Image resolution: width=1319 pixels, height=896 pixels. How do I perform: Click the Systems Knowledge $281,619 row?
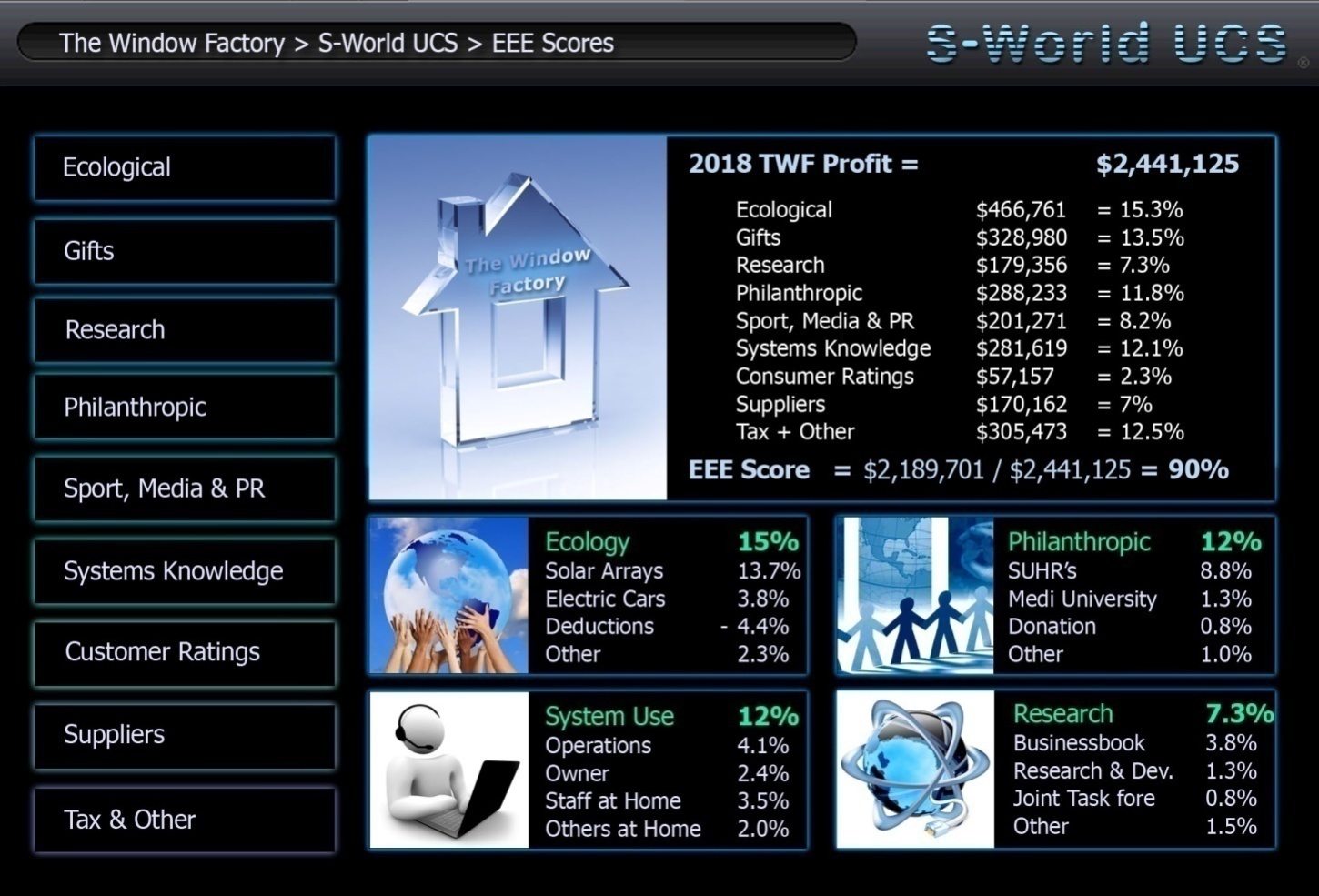(x=960, y=349)
